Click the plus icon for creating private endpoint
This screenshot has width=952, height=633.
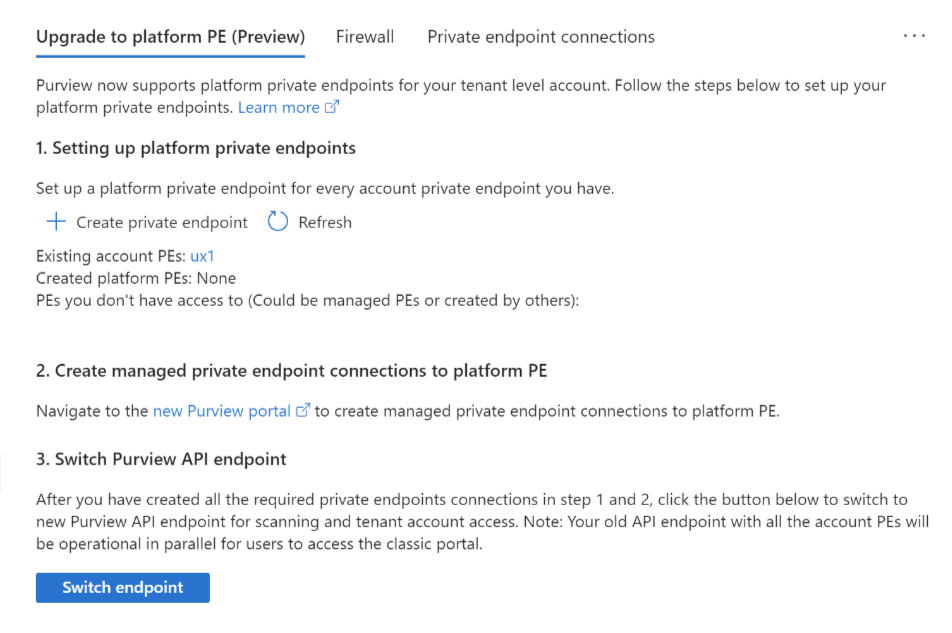56,222
